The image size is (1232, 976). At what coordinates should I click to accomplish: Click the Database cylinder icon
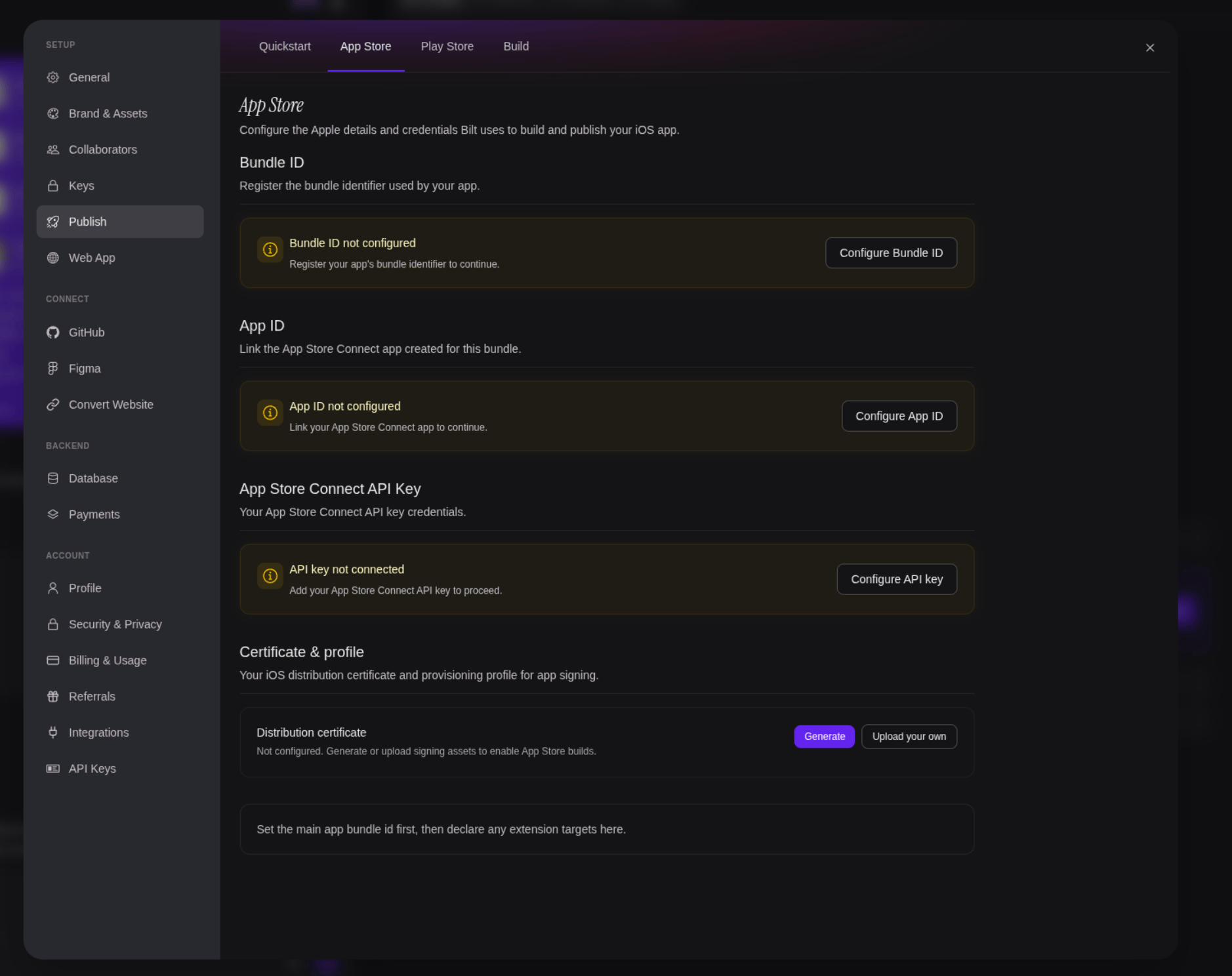tap(53, 478)
